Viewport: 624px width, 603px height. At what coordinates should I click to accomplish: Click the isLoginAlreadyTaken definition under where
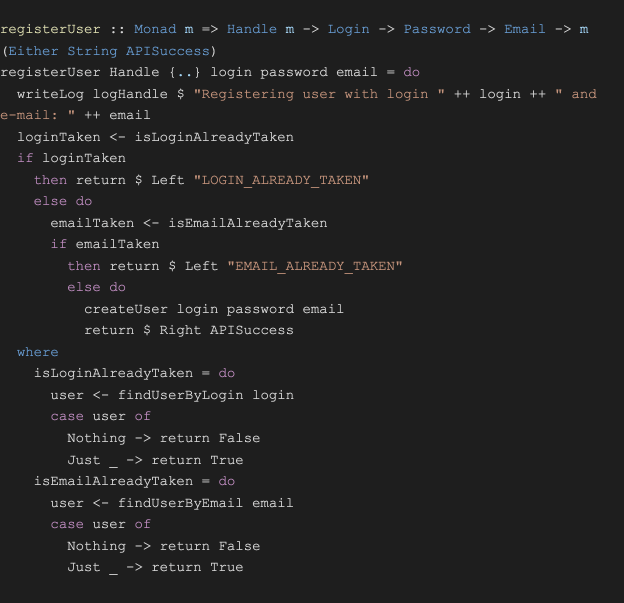click(113, 373)
